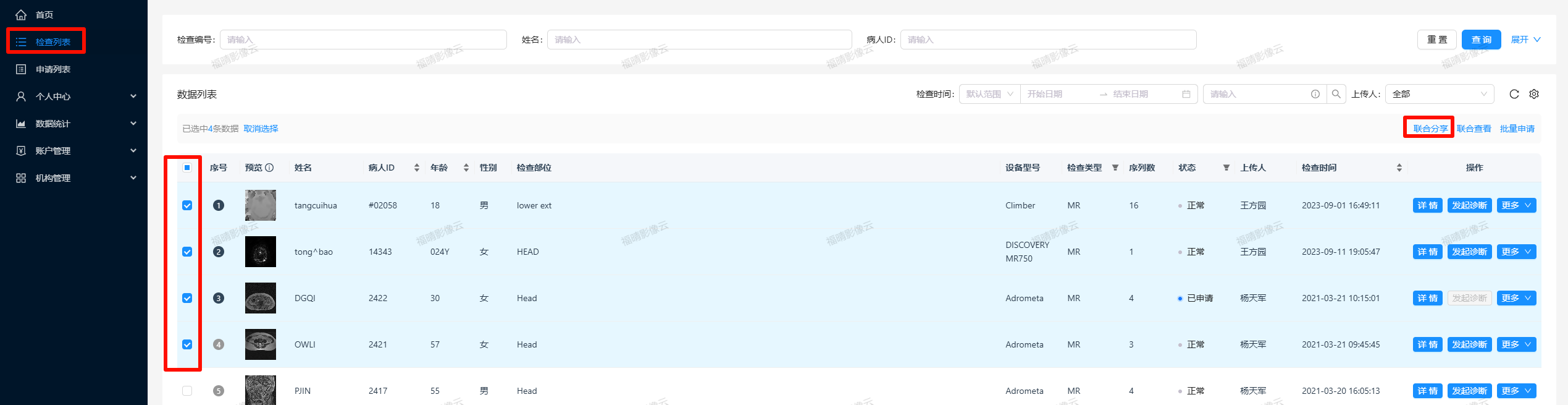Click the 检查编号 input field
This screenshot has width=1568, height=405.
coord(363,40)
